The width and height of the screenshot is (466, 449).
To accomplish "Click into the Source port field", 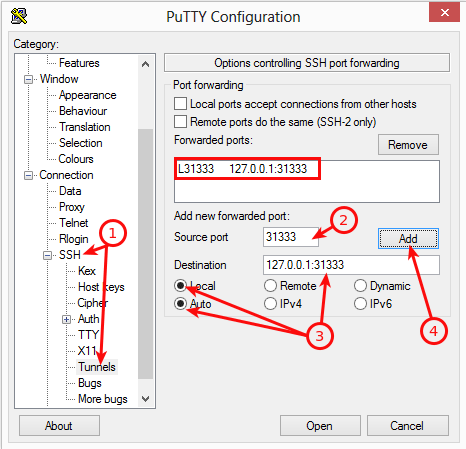I will click(291, 237).
